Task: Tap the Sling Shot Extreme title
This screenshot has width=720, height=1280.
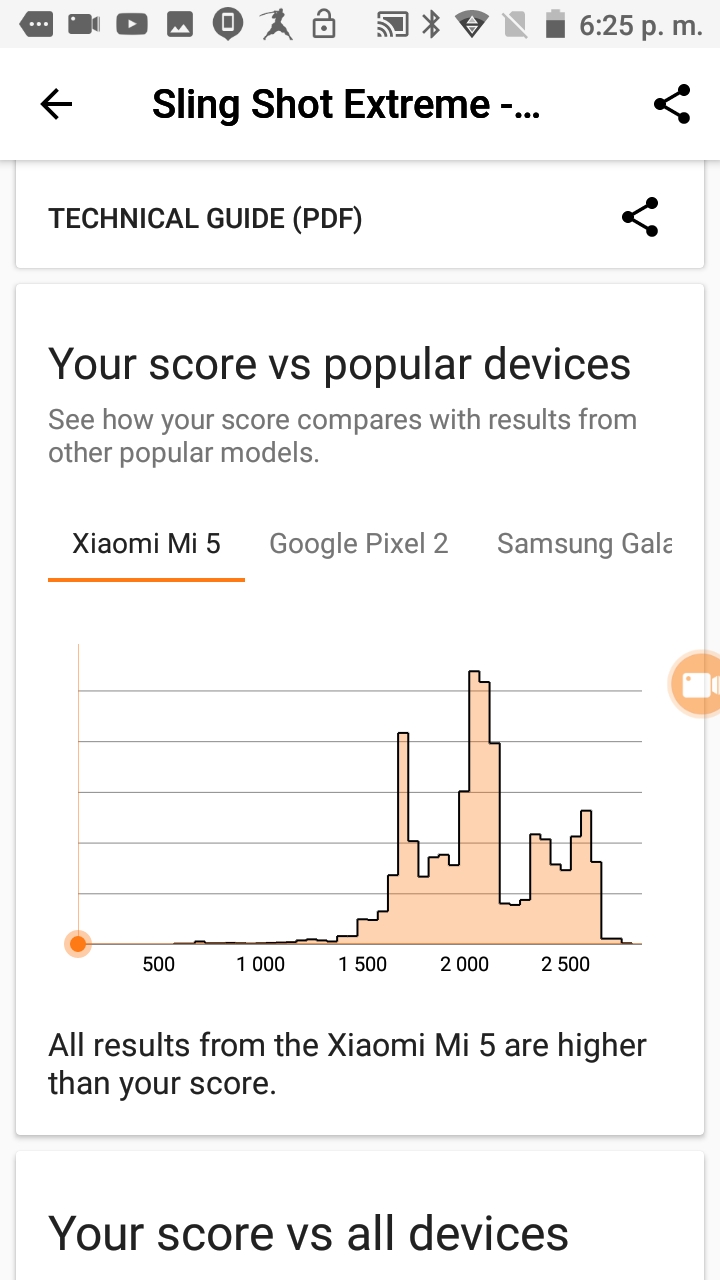Action: point(346,104)
